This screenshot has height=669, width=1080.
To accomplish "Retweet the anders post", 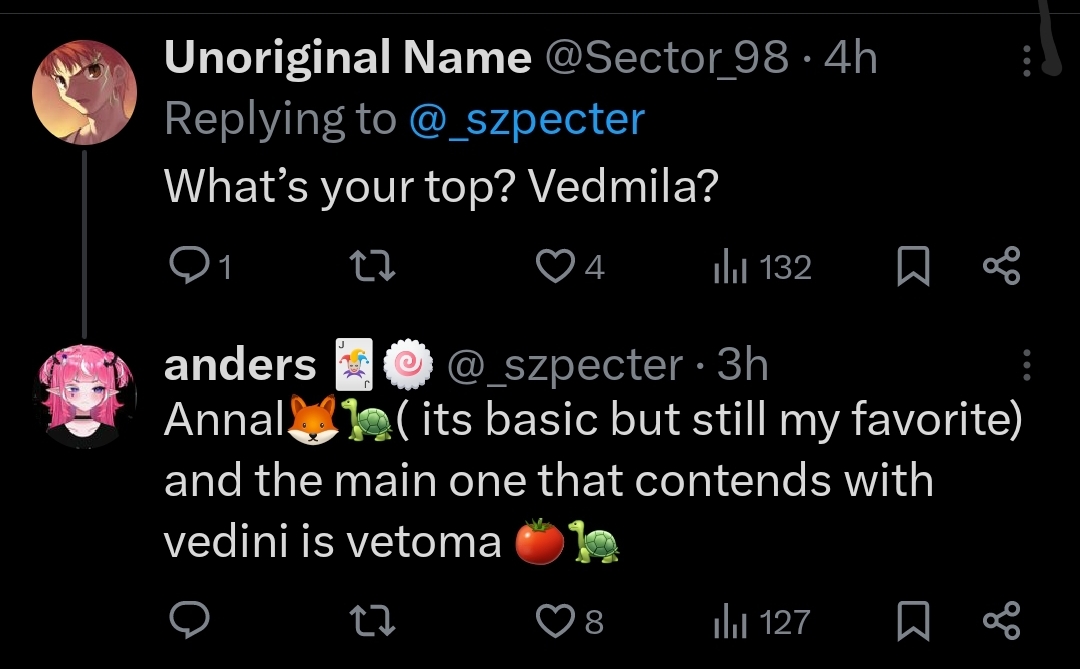I will (375, 622).
